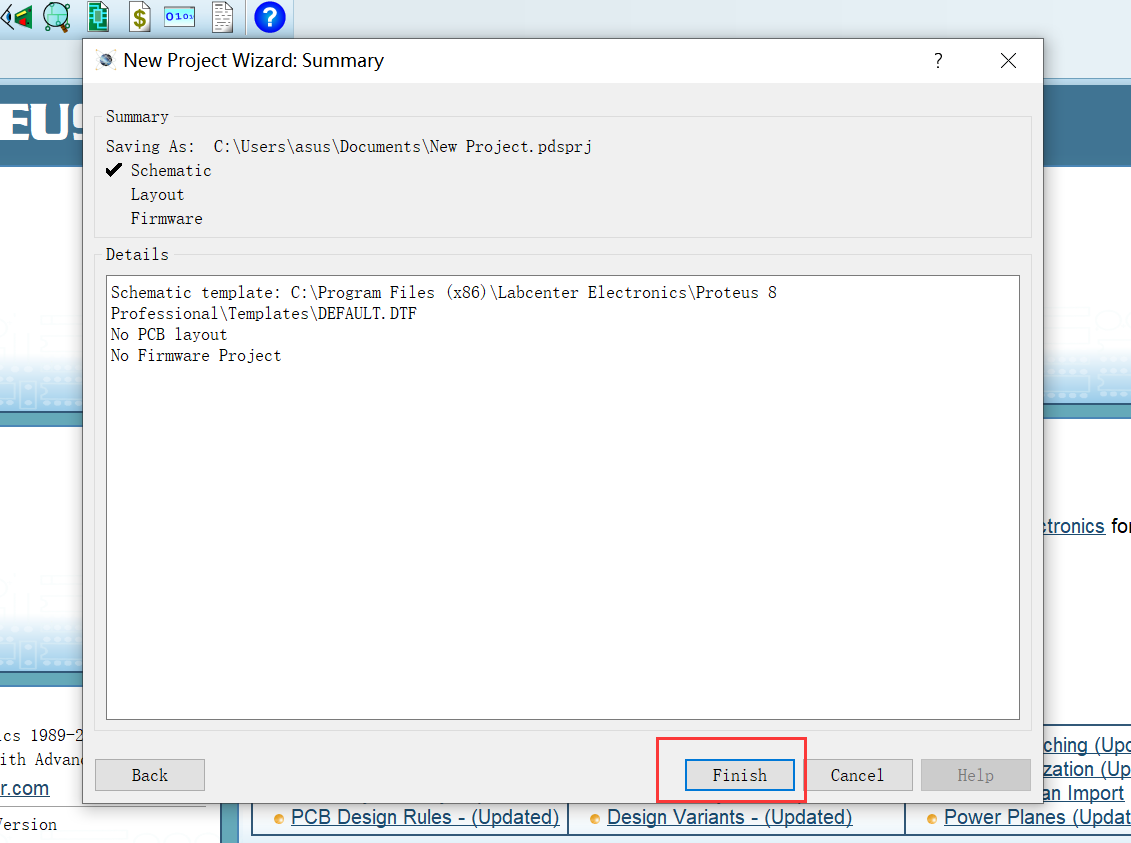Click the Details text box
1131x843 pixels.
click(563, 497)
